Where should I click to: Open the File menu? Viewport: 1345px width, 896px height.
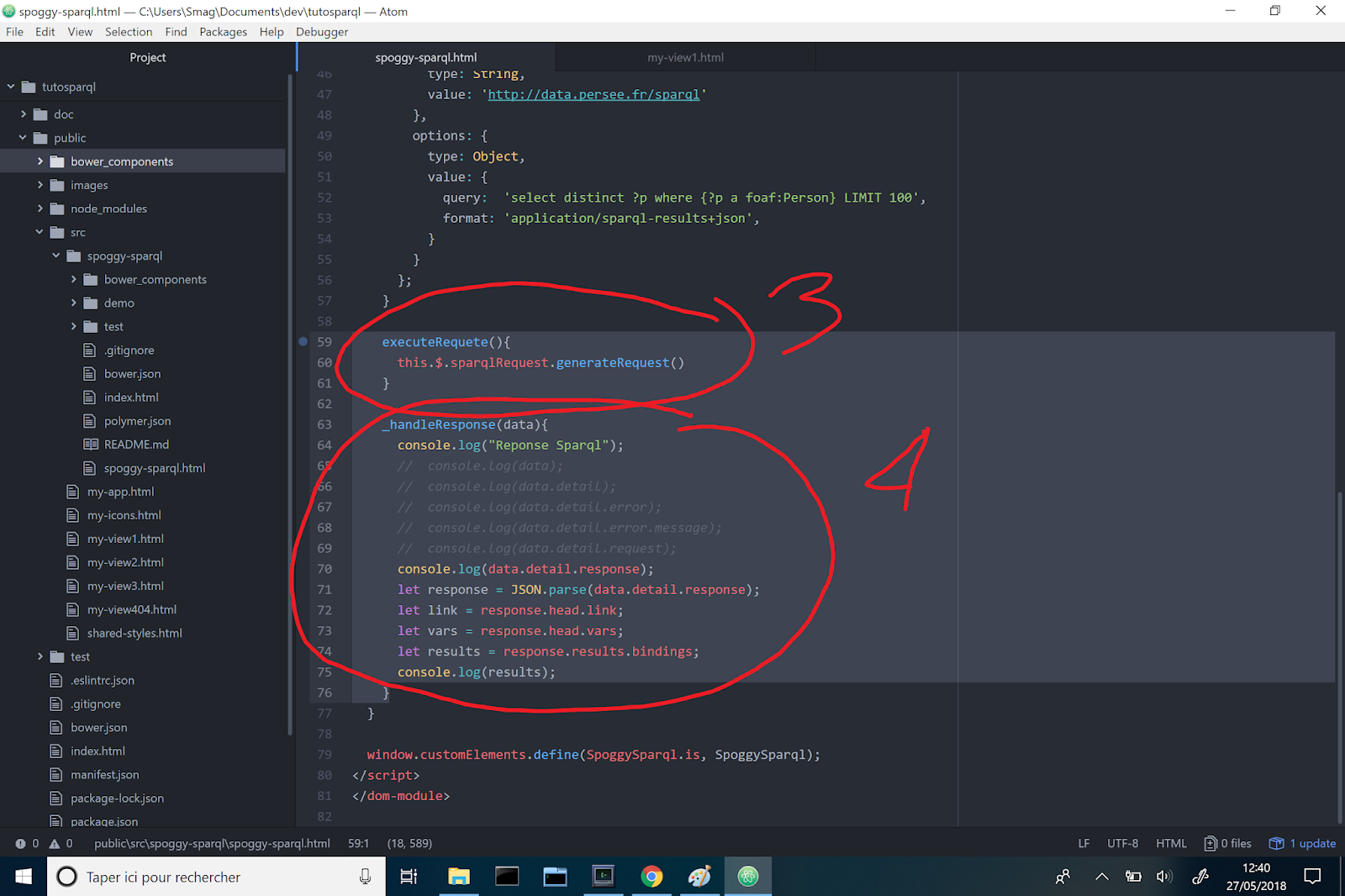click(x=15, y=32)
